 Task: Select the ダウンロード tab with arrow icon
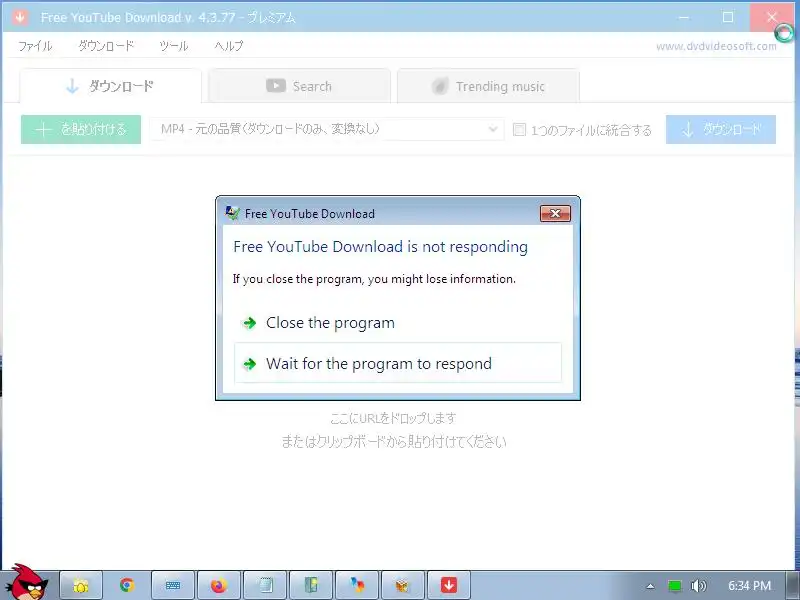point(110,86)
